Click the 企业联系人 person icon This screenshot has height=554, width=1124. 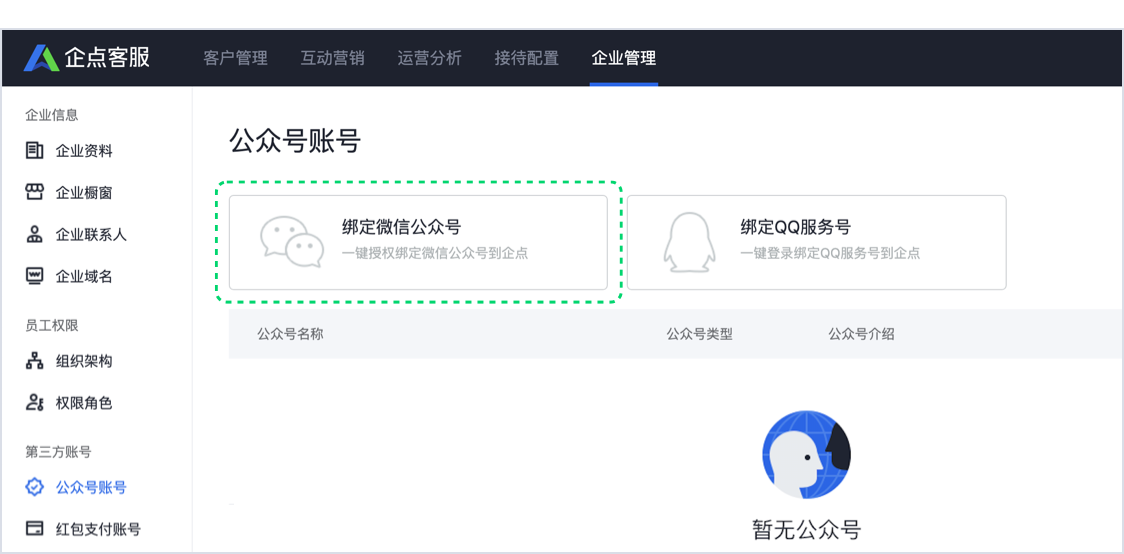click(34, 234)
